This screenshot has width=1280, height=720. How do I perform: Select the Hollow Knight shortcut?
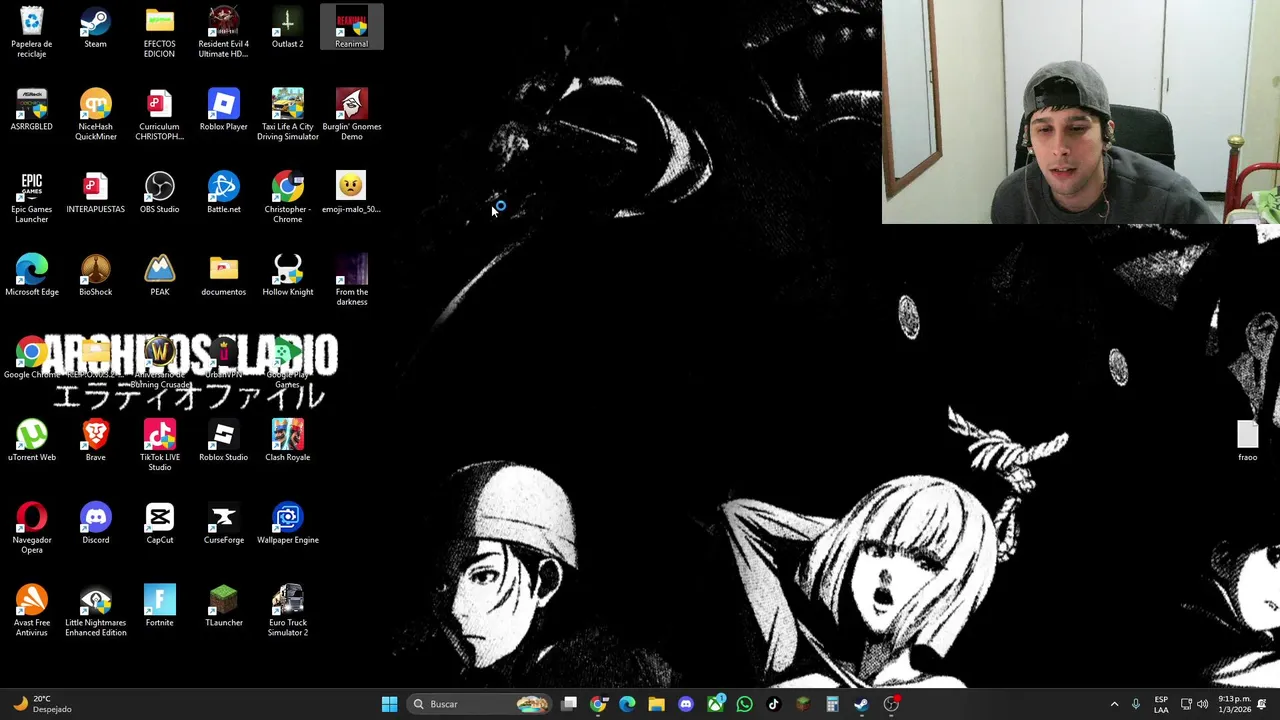coord(287,277)
